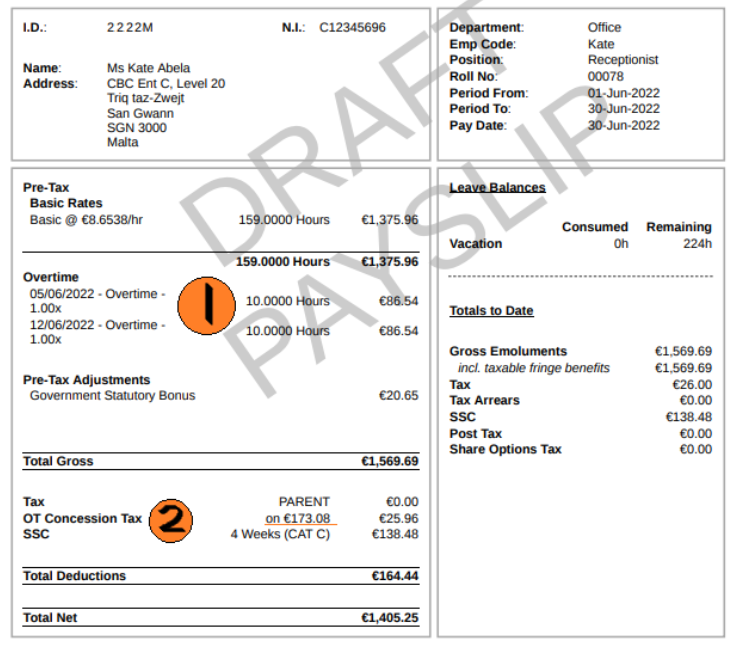Click the Pay Date value
Viewport: 738px width, 652px height.
pos(624,125)
